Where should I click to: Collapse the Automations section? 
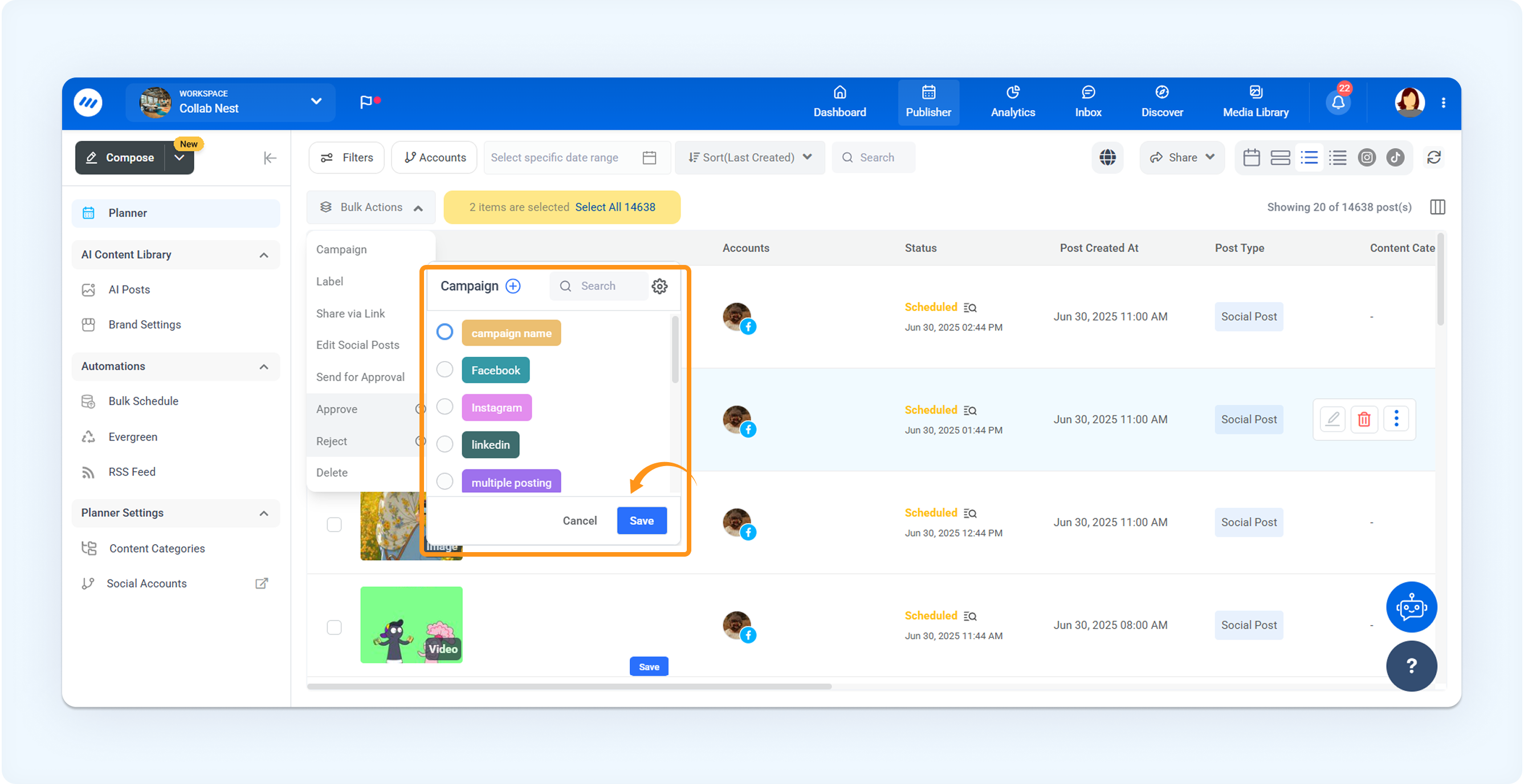pos(264,367)
